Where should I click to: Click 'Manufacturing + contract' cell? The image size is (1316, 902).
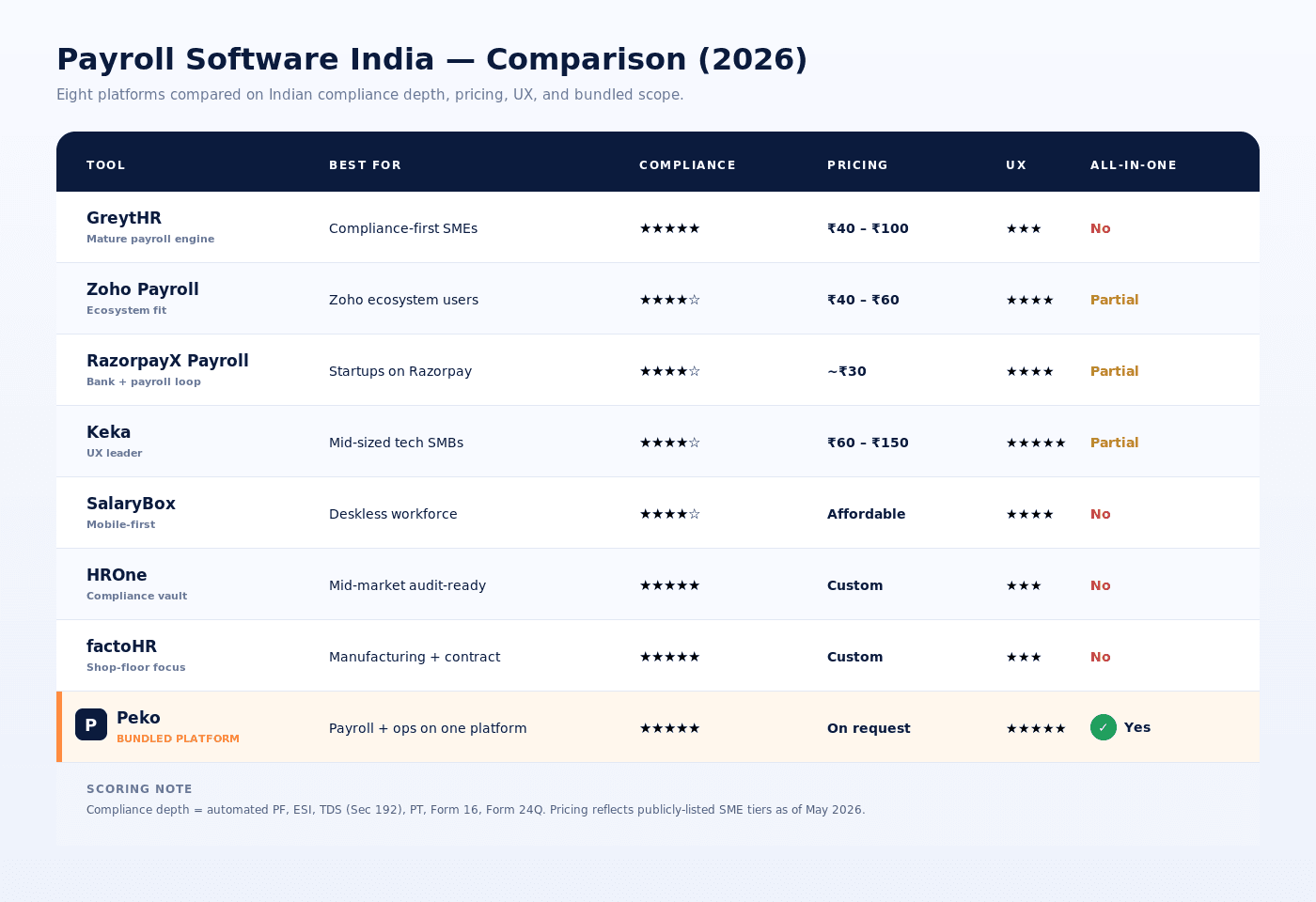[415, 657]
